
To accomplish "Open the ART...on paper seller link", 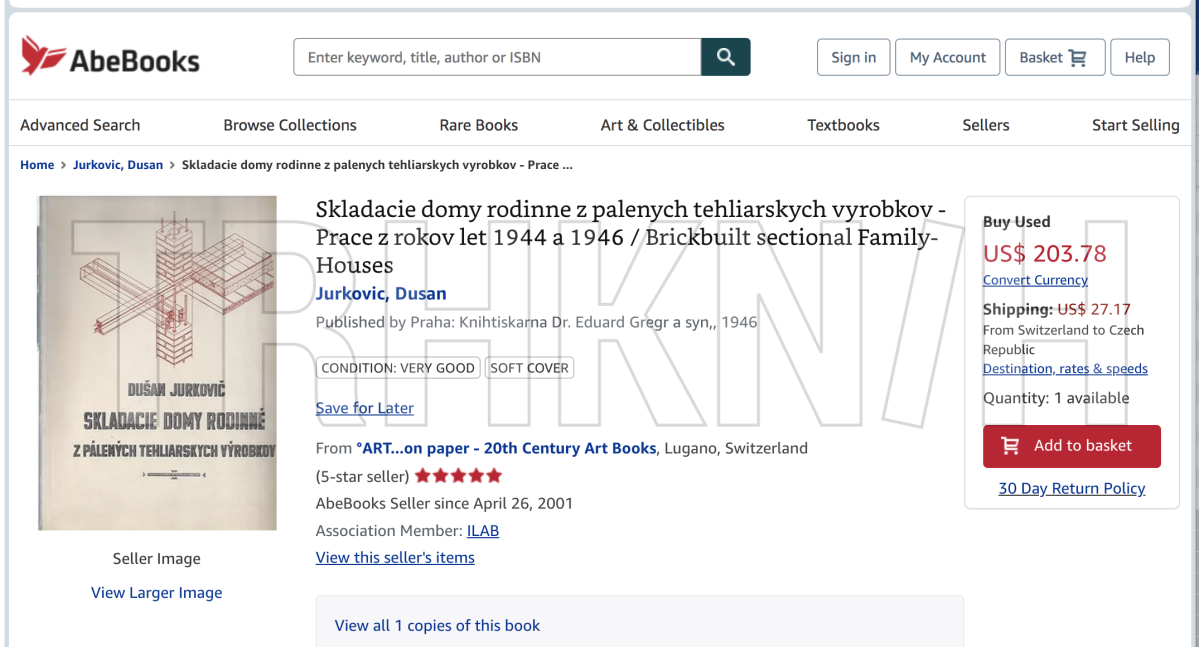I will pos(506,448).
